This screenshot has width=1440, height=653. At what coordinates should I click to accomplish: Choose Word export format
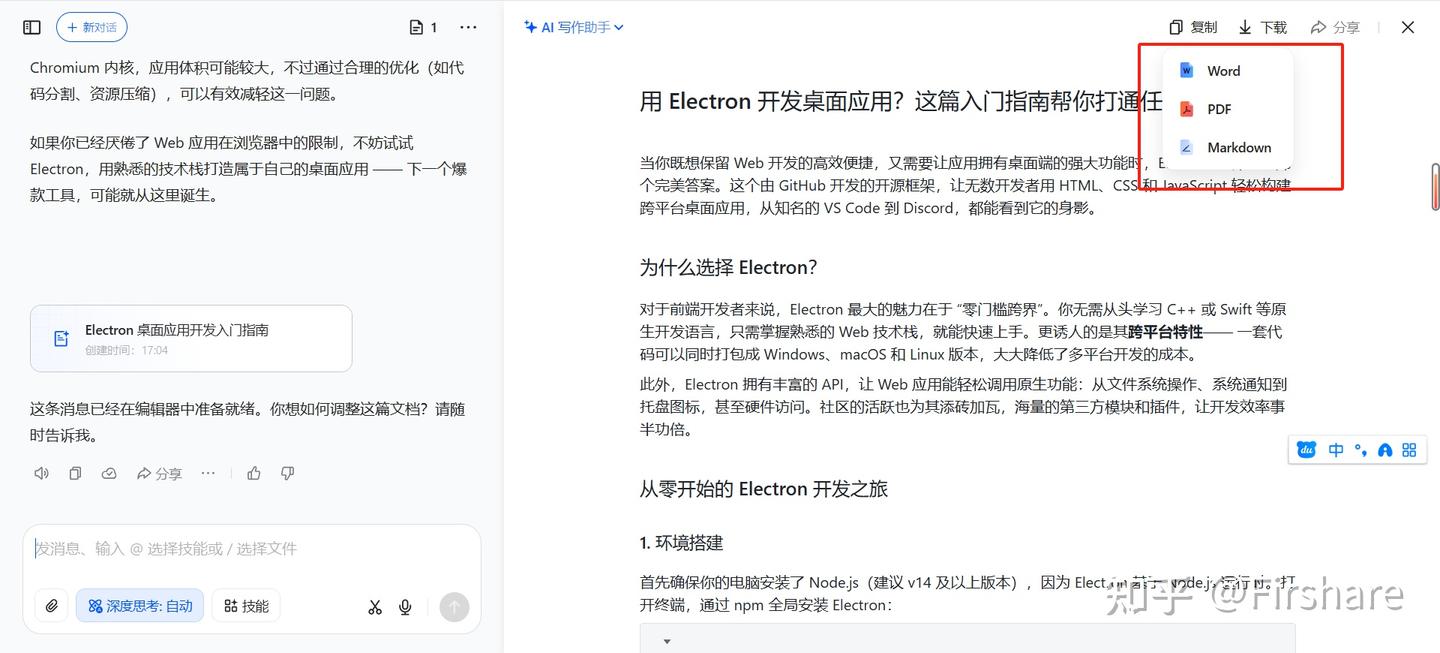click(1228, 71)
